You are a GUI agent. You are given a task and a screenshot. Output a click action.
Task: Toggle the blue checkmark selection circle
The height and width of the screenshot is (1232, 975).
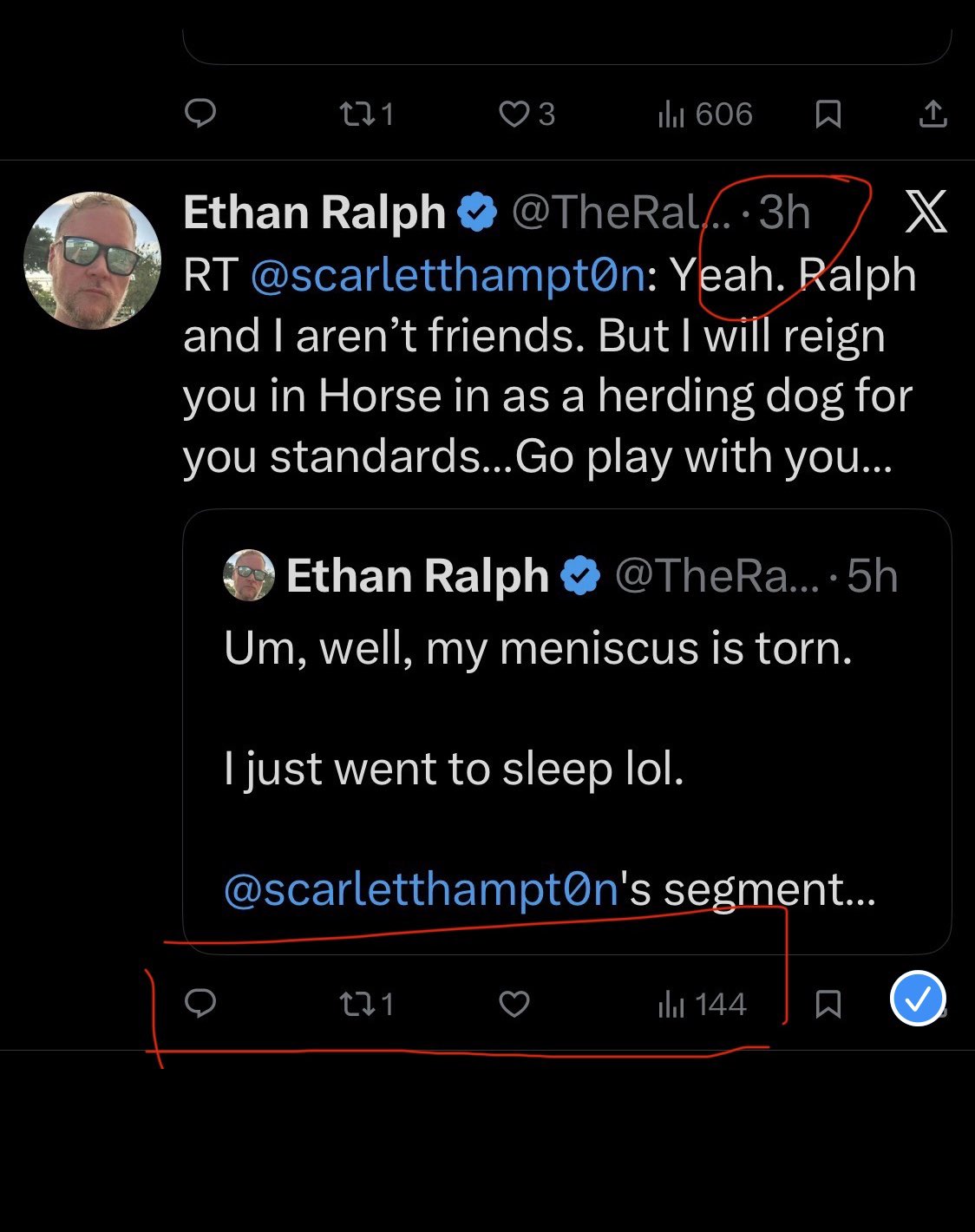918,999
